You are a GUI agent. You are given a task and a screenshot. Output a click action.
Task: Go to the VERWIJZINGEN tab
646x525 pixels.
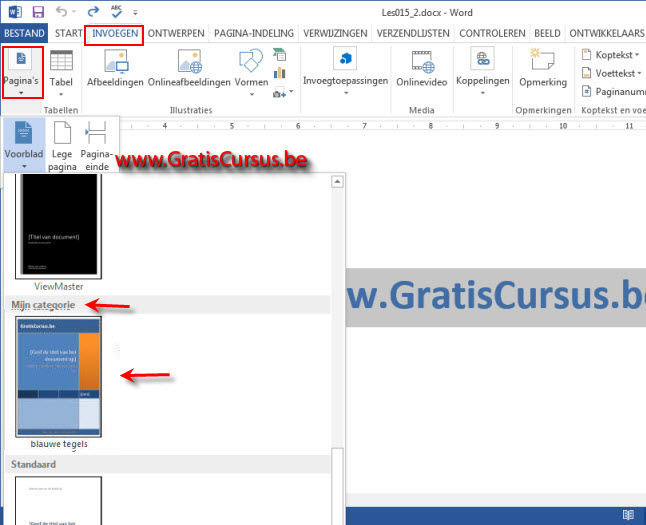(x=335, y=33)
